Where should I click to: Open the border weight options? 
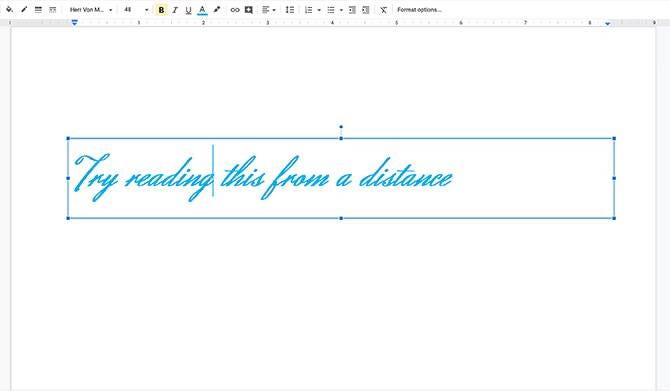click(38, 9)
